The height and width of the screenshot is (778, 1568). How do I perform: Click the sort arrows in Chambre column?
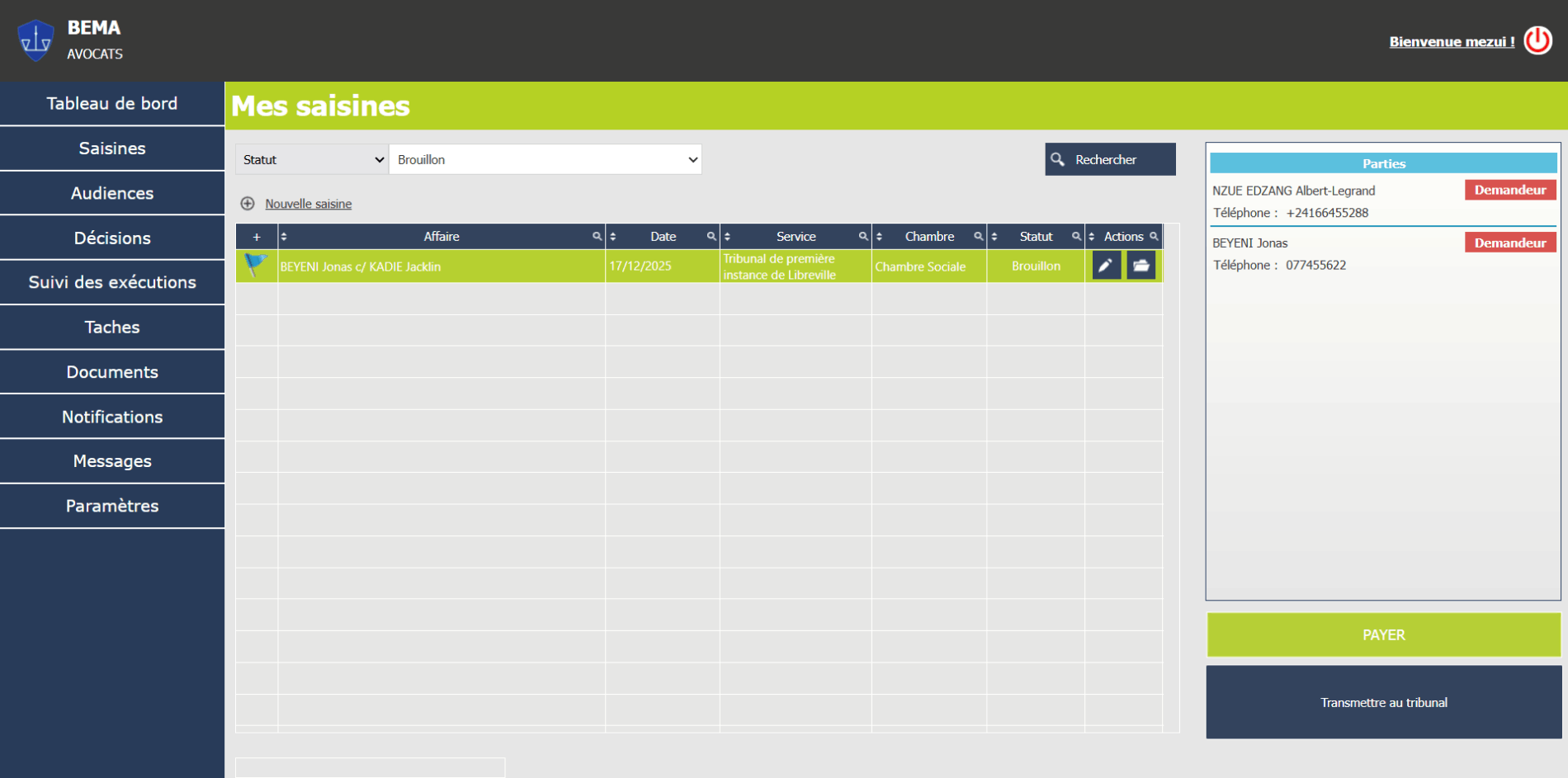click(x=880, y=237)
